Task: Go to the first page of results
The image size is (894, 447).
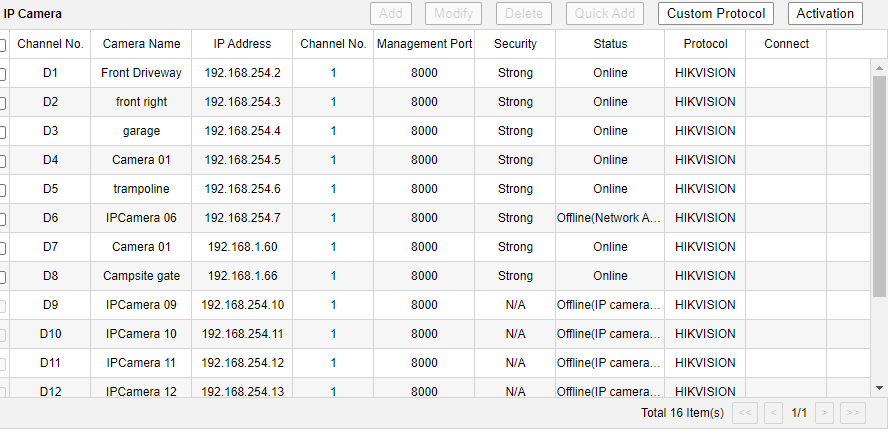Action: (745, 412)
